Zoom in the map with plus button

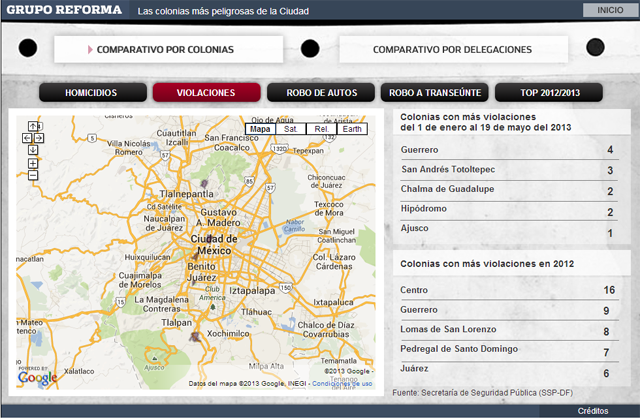click(x=33, y=162)
